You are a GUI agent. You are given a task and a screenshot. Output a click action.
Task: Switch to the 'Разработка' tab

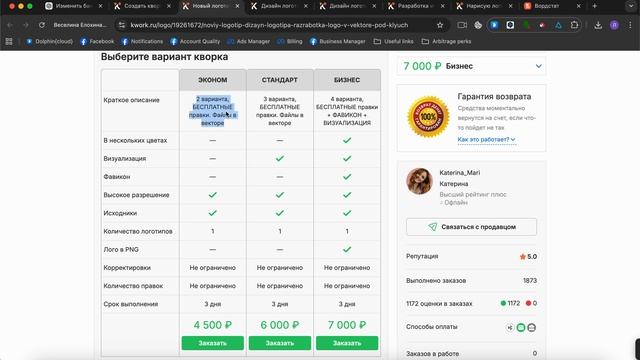416,6
